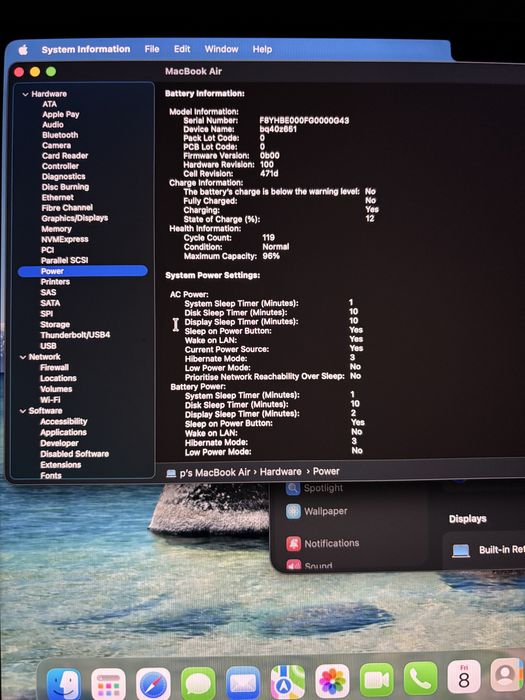Open the Window menu
Image resolution: width=525 pixels, height=700 pixels.
coord(221,49)
